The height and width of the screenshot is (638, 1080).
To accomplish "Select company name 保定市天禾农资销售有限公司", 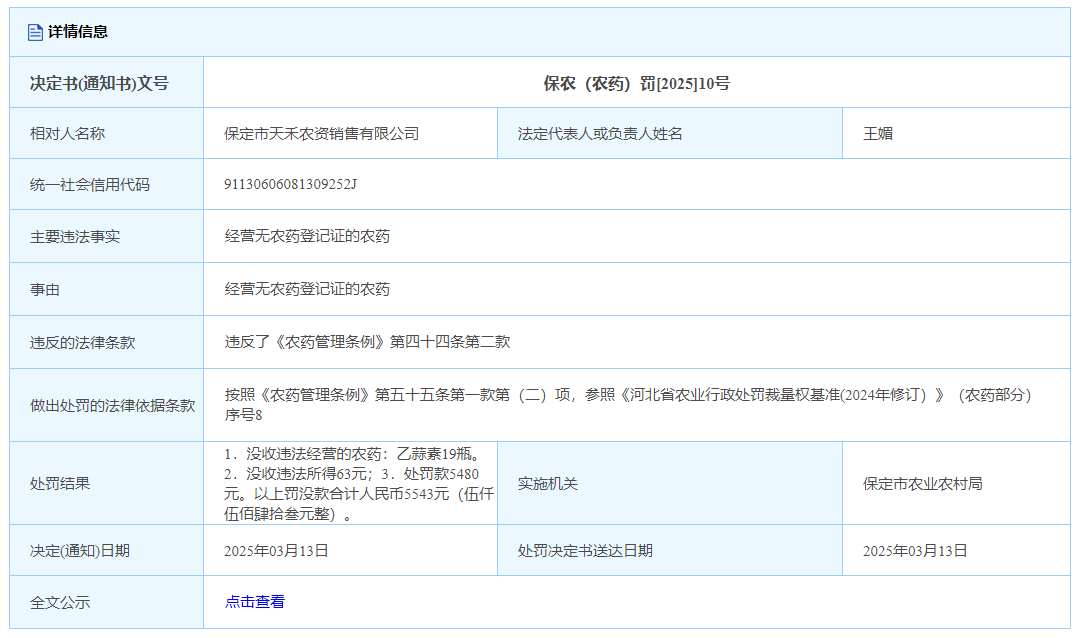I will (322, 134).
